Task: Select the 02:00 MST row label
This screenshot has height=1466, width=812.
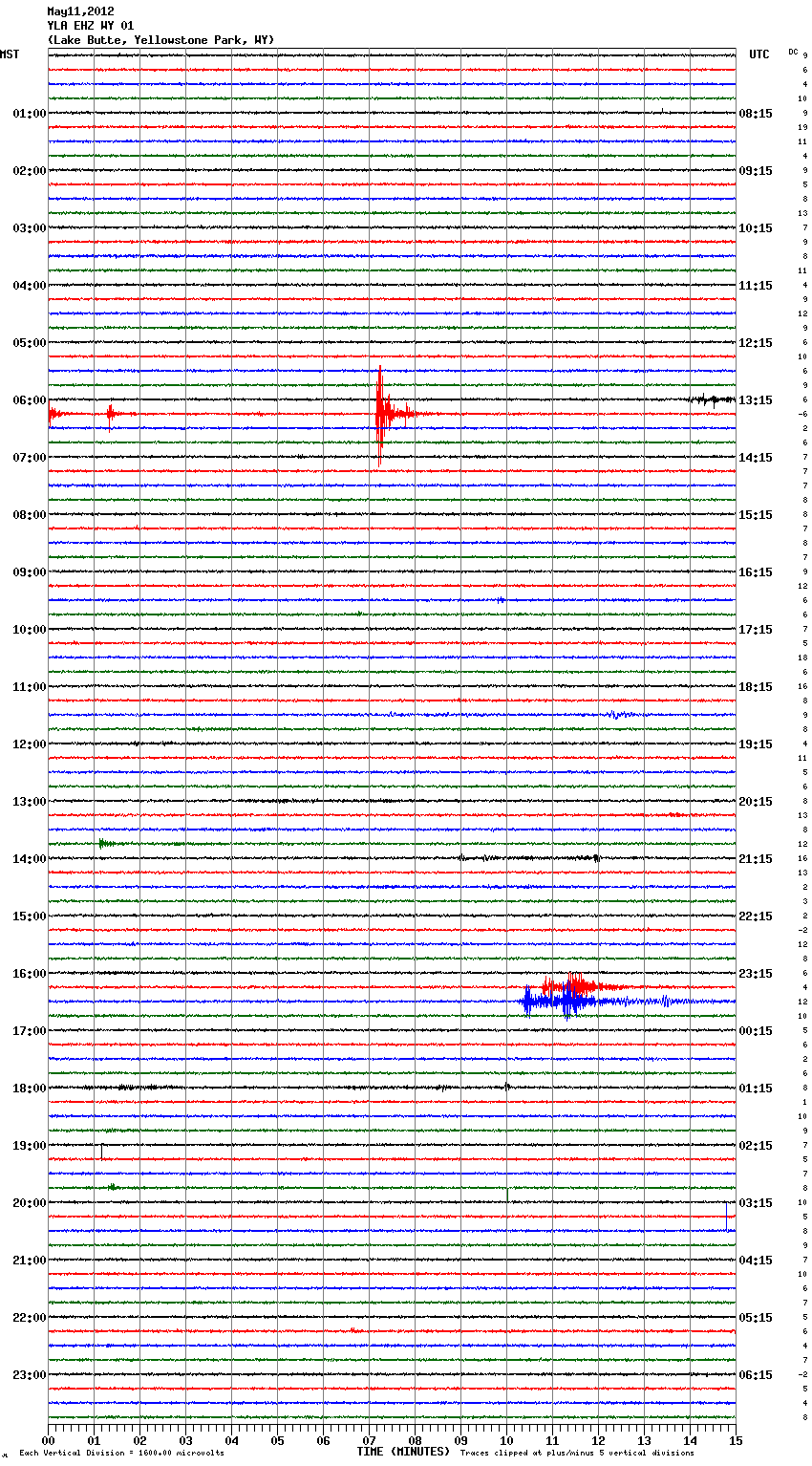Action: click(x=30, y=170)
